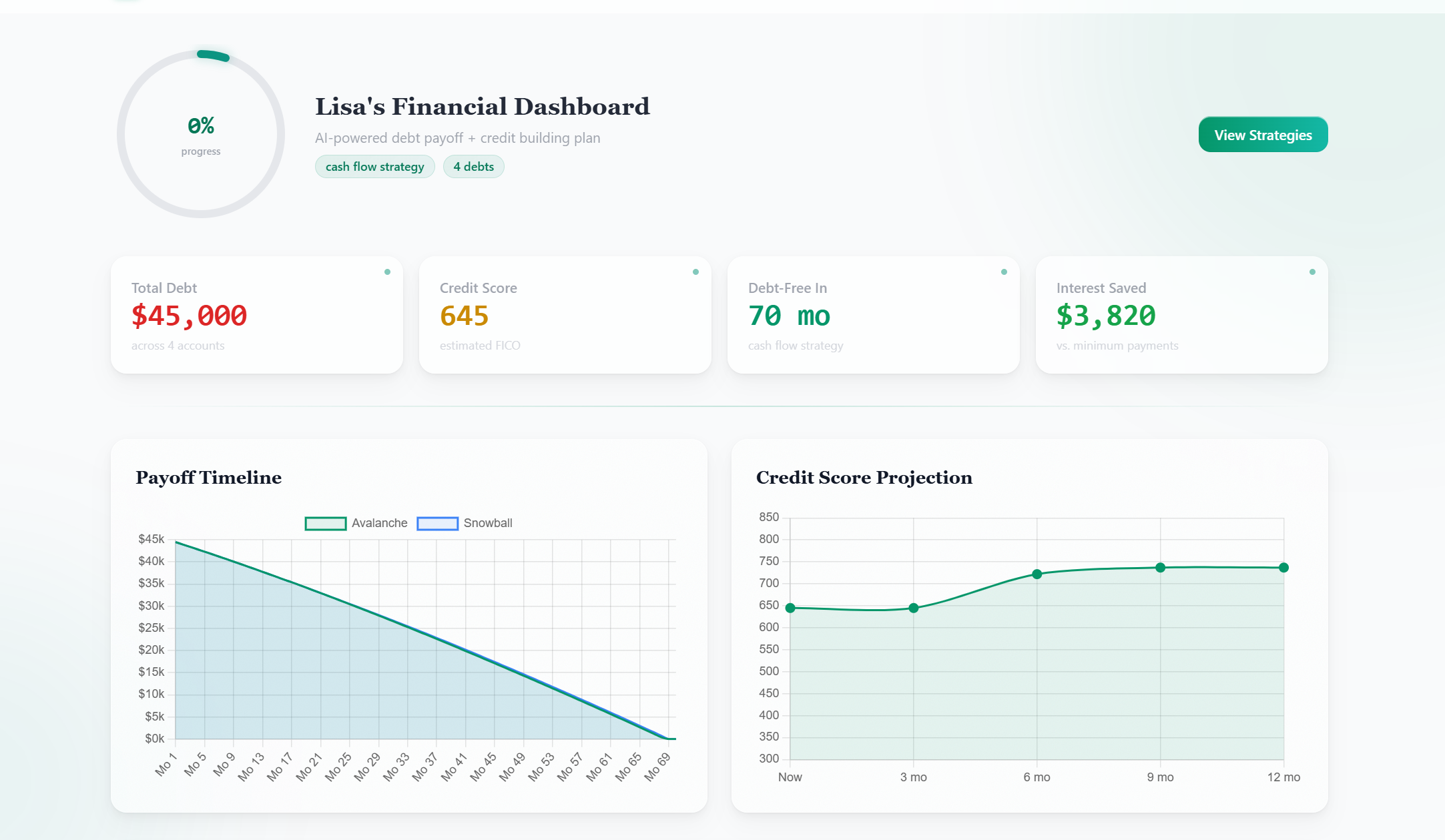Screen dimensions: 1445x840
Task: Click the 6 mo credit score data point
Action: 1037,574
